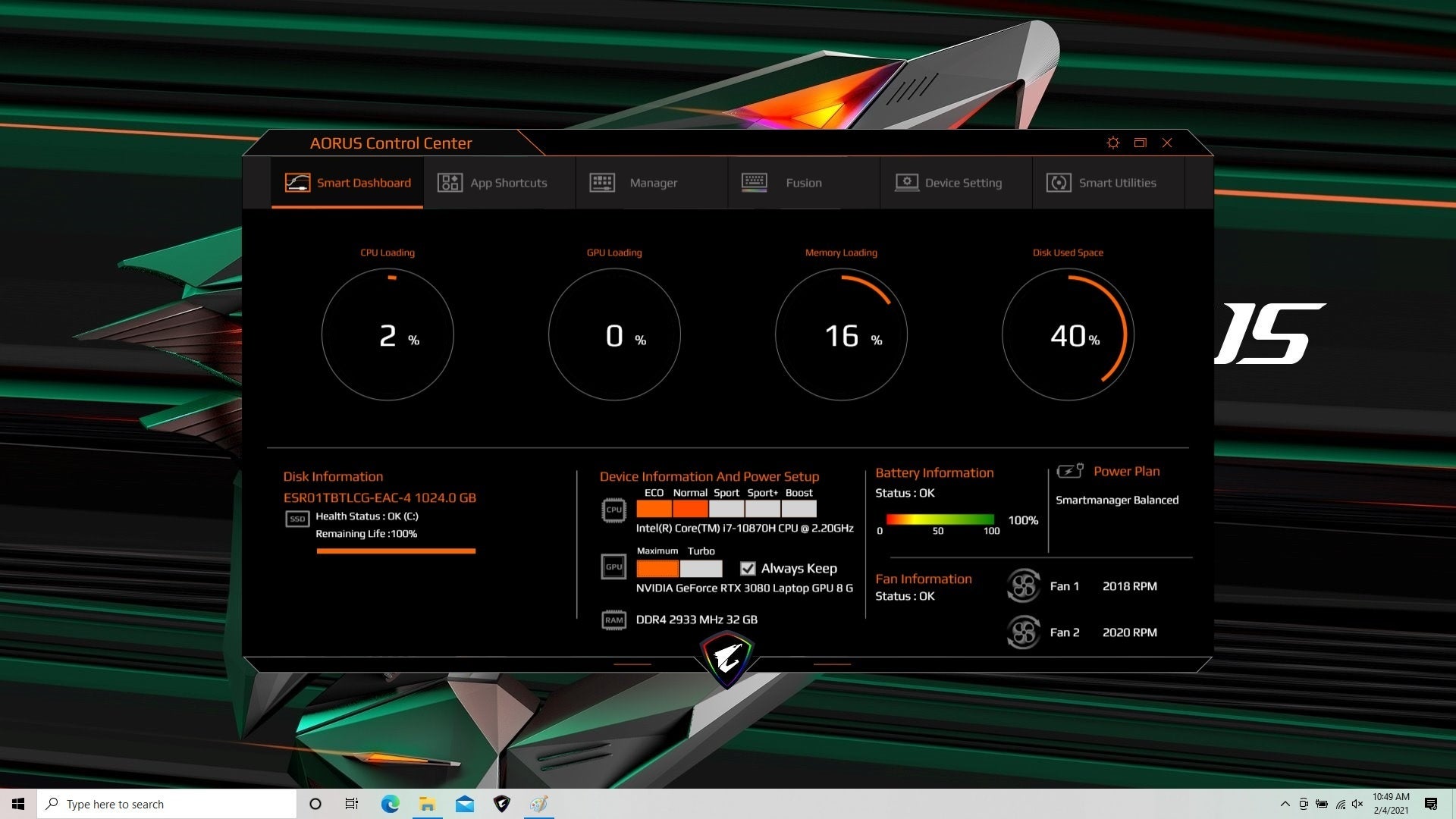
Task: Select ECO CPU power mode
Action: coord(654,509)
